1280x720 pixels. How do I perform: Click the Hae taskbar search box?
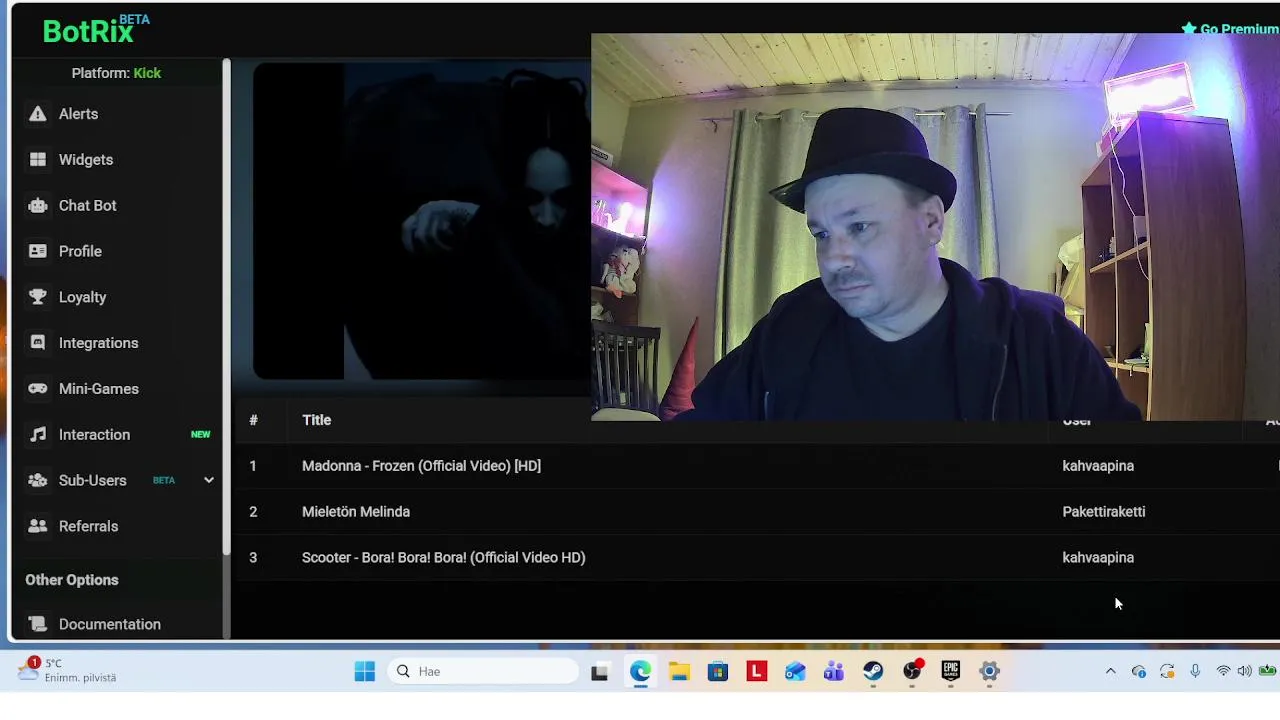click(x=485, y=671)
